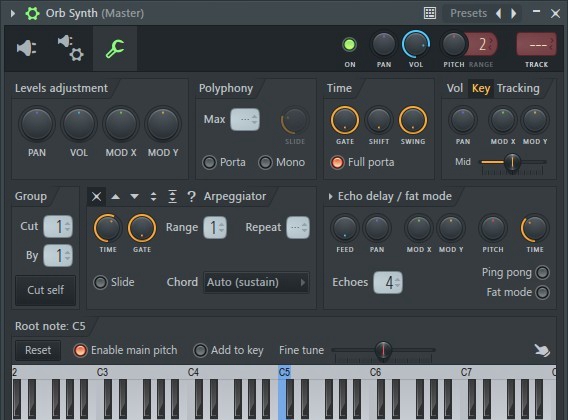Click the arpeggiator Repeat value box
Viewport: 568px width, 420px height.
click(298, 228)
